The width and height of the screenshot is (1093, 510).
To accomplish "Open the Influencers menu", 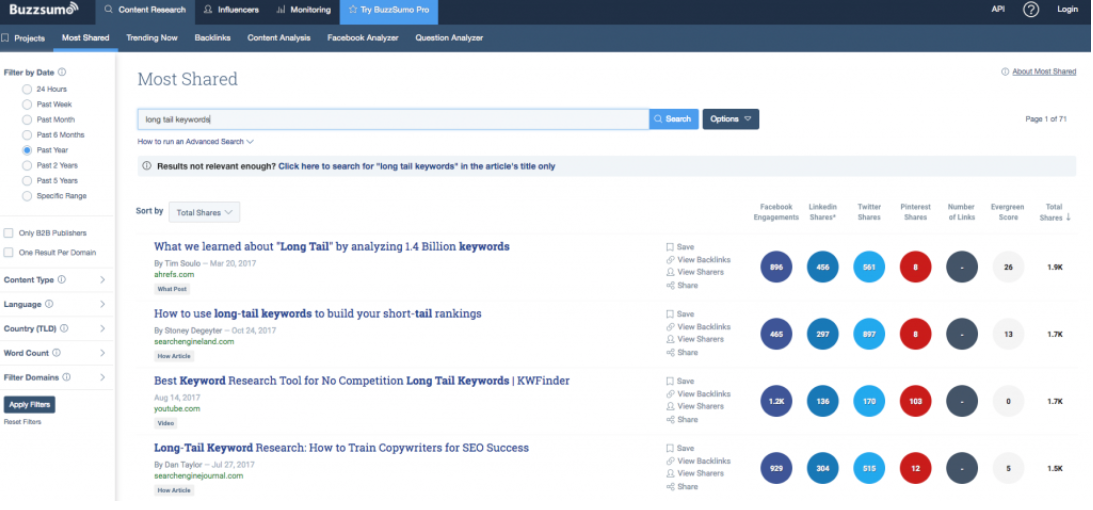I will (231, 10).
